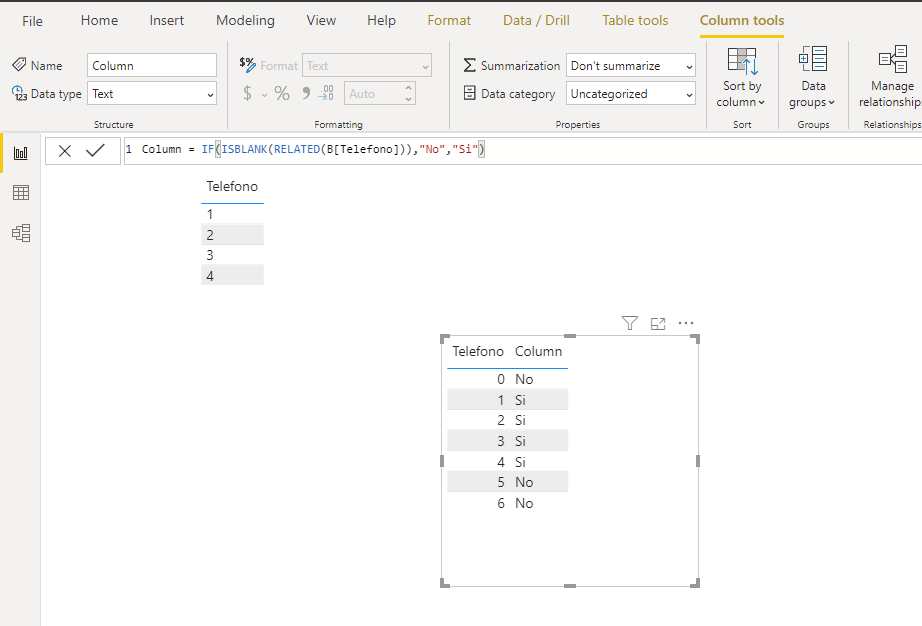Open the Summarization Don't summarize dropdown
Viewport: 922px width, 626px height.
[x=630, y=65]
